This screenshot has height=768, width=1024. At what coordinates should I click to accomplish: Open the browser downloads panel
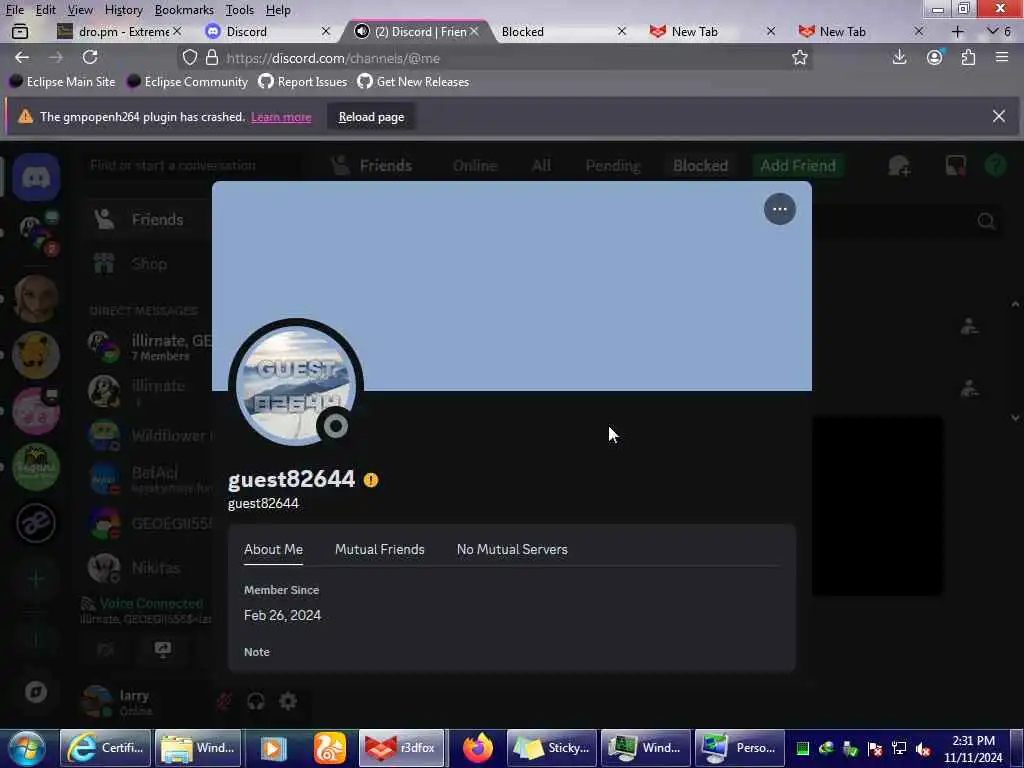pyautogui.click(x=899, y=57)
